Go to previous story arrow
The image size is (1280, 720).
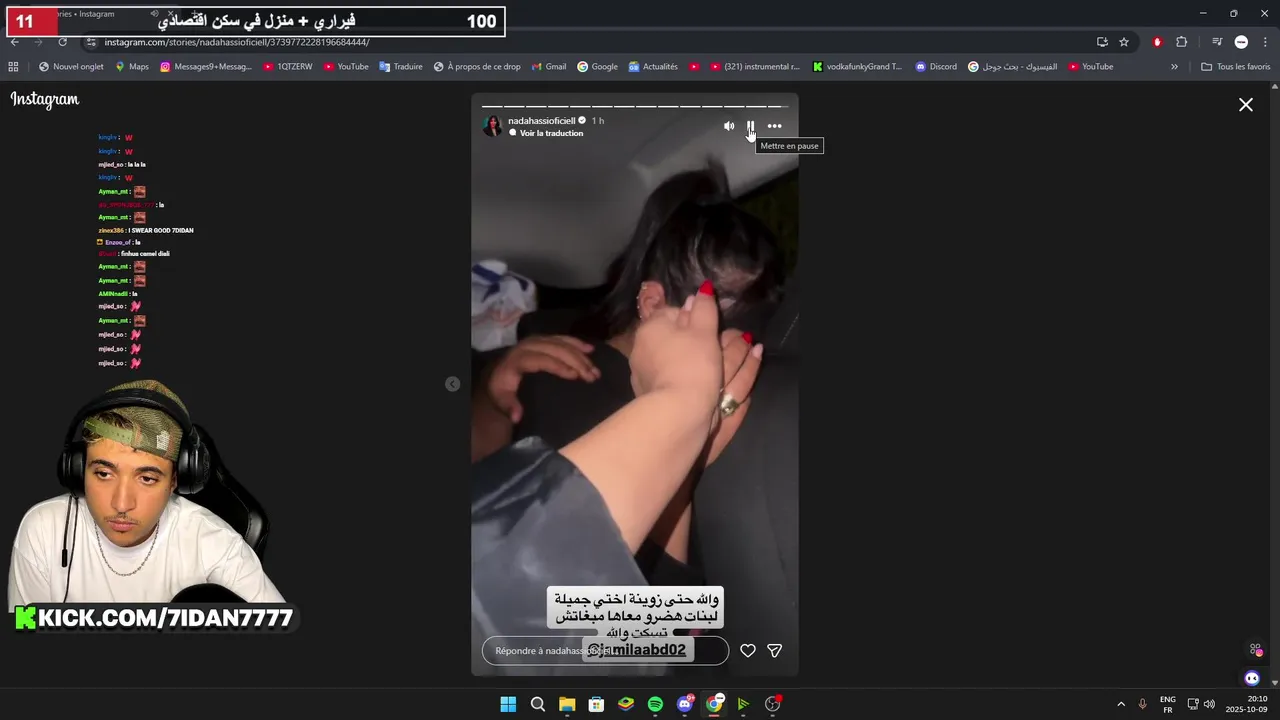[x=452, y=384]
